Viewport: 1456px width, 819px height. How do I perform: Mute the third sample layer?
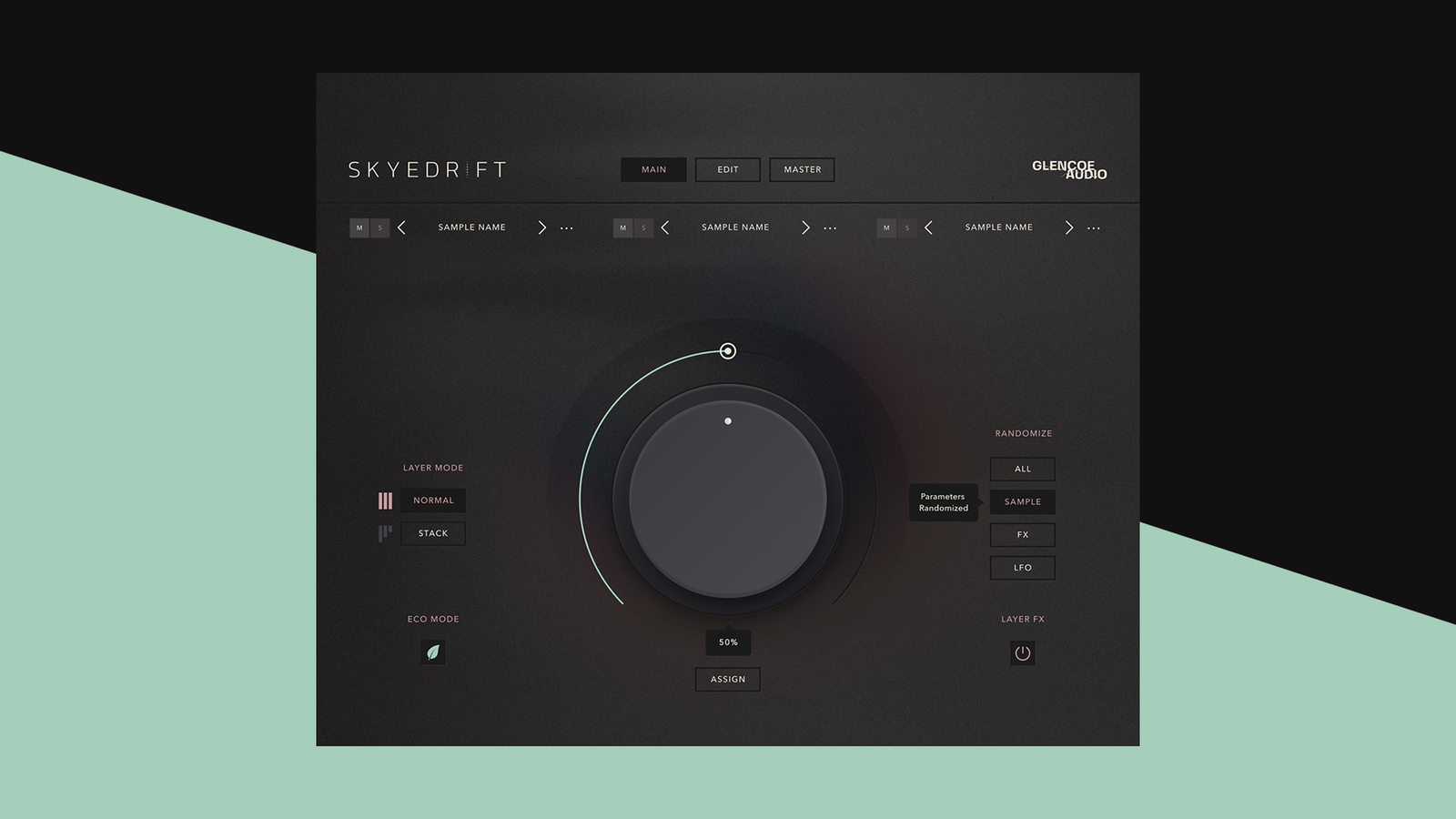[886, 227]
